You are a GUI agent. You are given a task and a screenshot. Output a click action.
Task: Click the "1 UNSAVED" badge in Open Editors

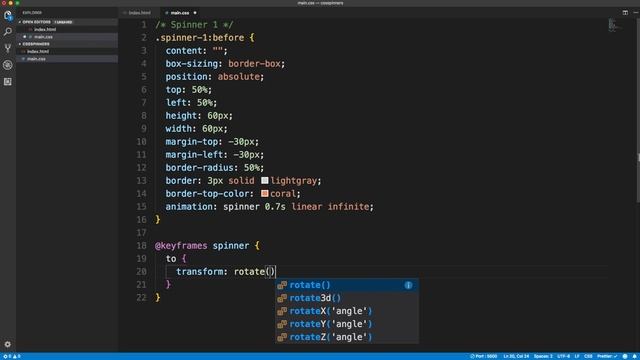tap(63, 22)
